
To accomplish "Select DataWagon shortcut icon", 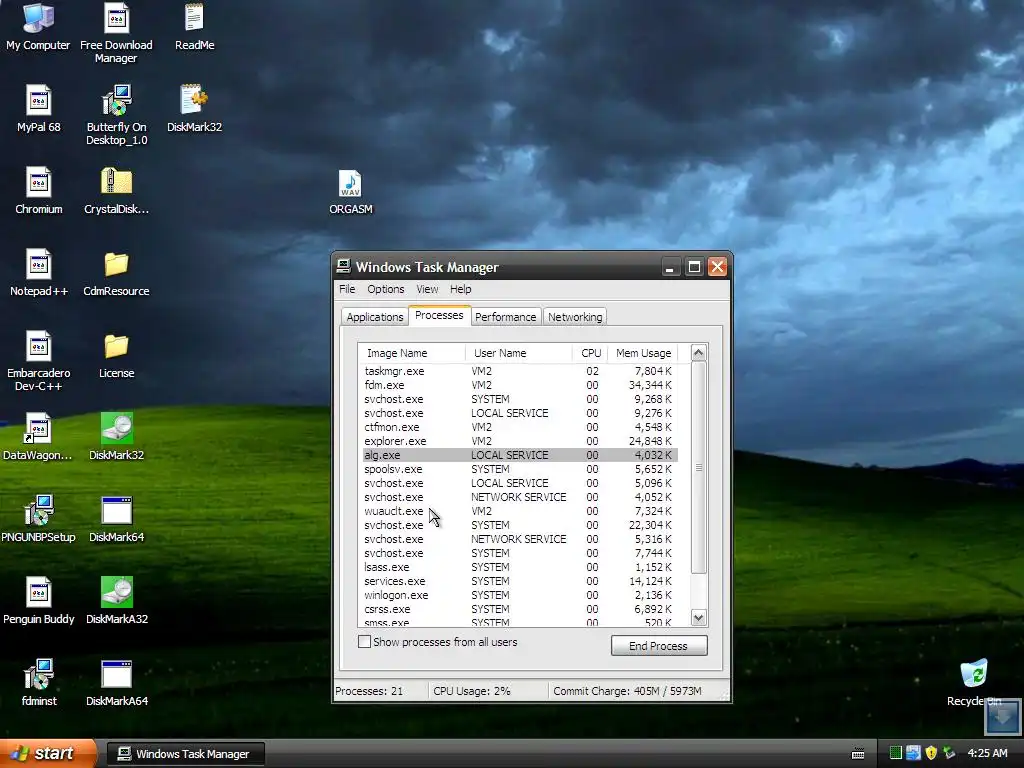I will [39, 437].
